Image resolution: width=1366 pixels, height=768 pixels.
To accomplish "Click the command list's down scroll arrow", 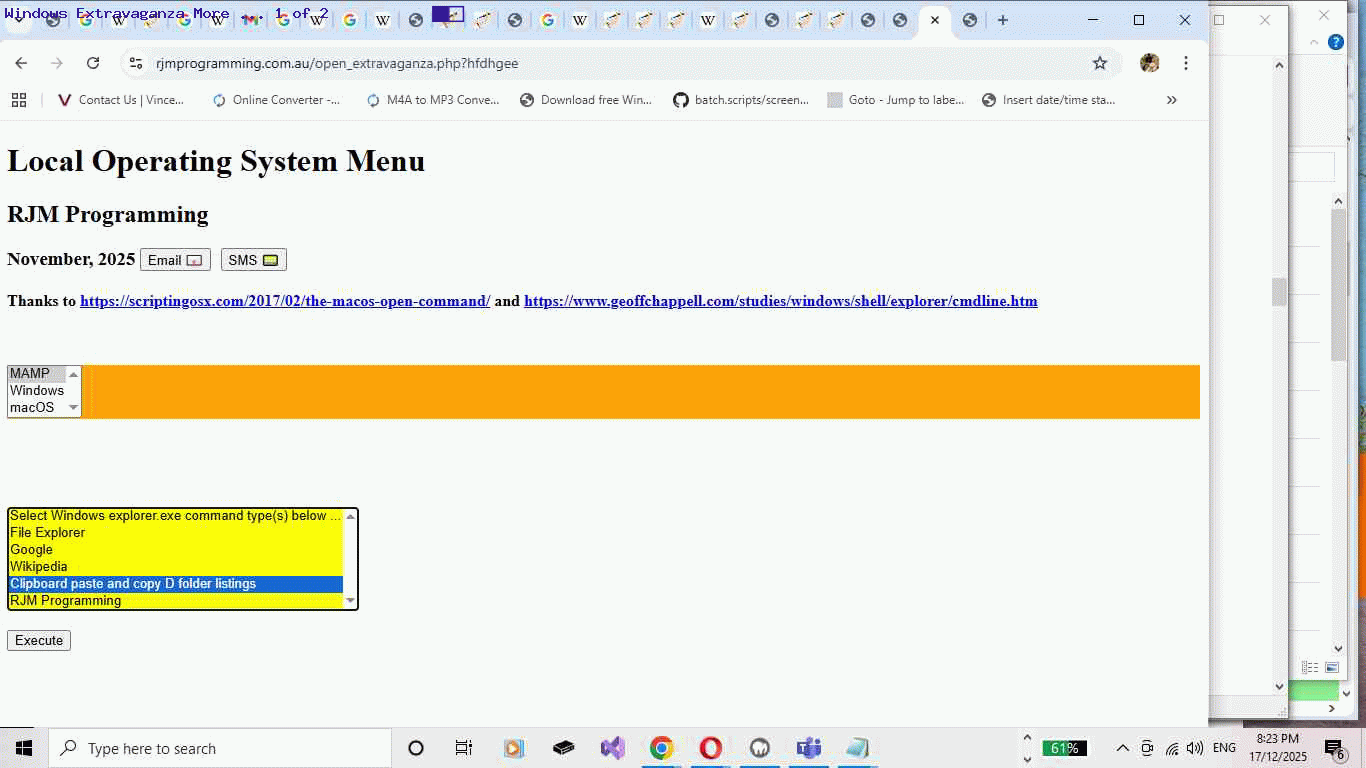I will click(350, 600).
